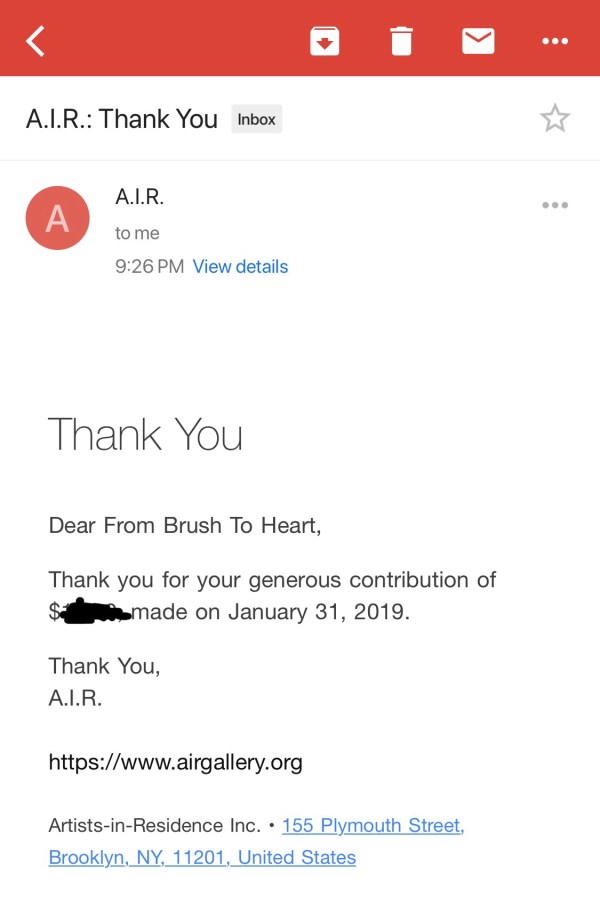Tap the sender name A.I.R.
600x915 pixels.
pos(139,197)
